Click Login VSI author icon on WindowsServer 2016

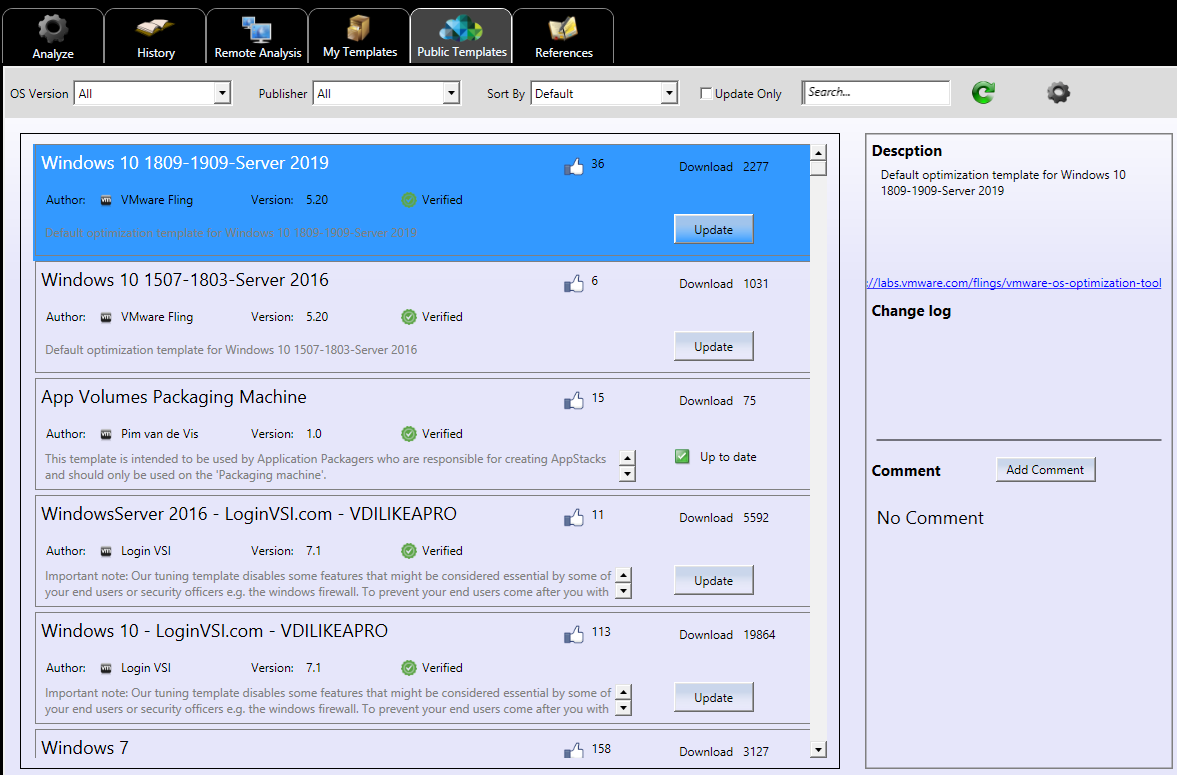[x=106, y=551]
